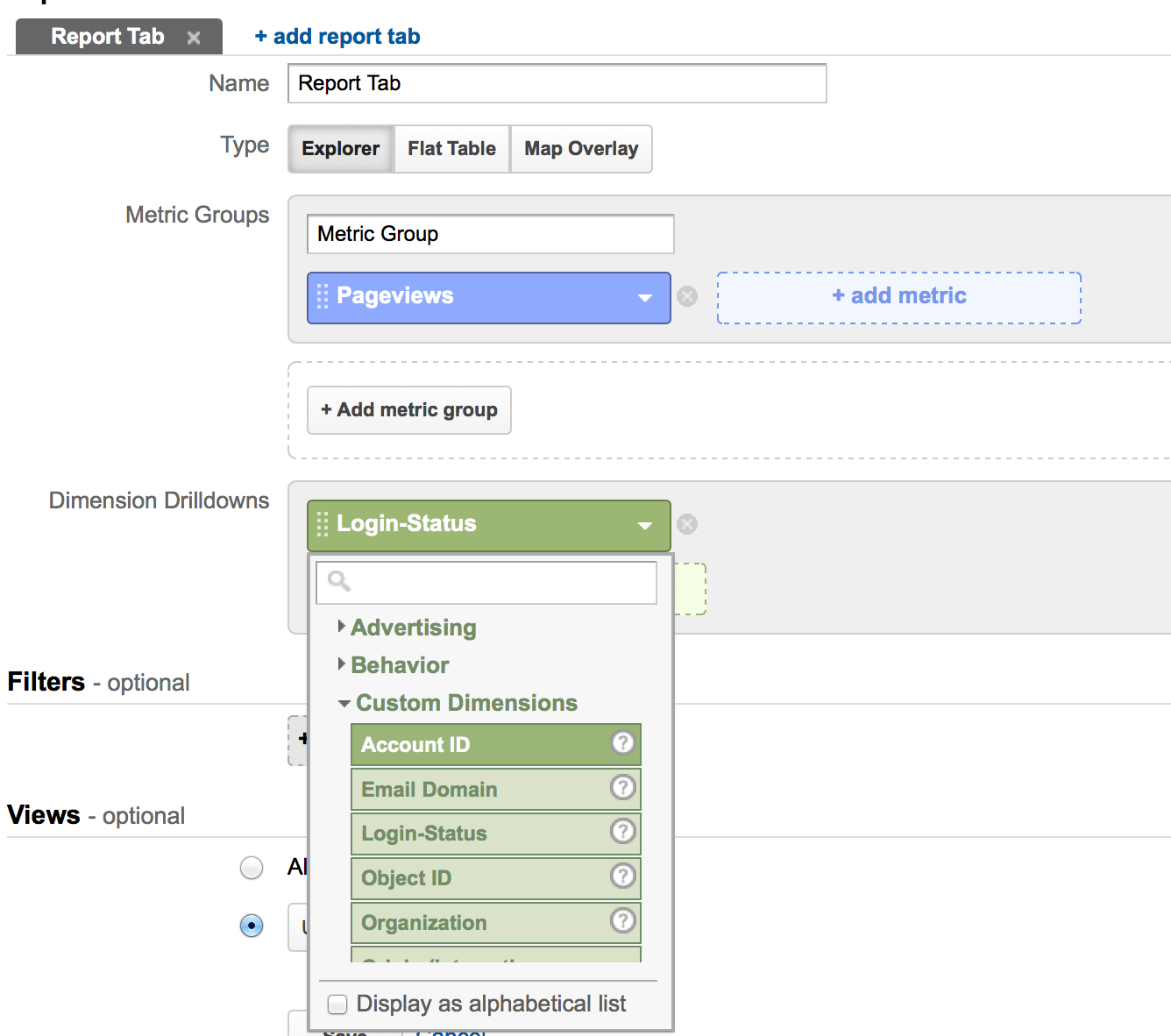Choose Email Domain from dimension list

tap(495, 789)
